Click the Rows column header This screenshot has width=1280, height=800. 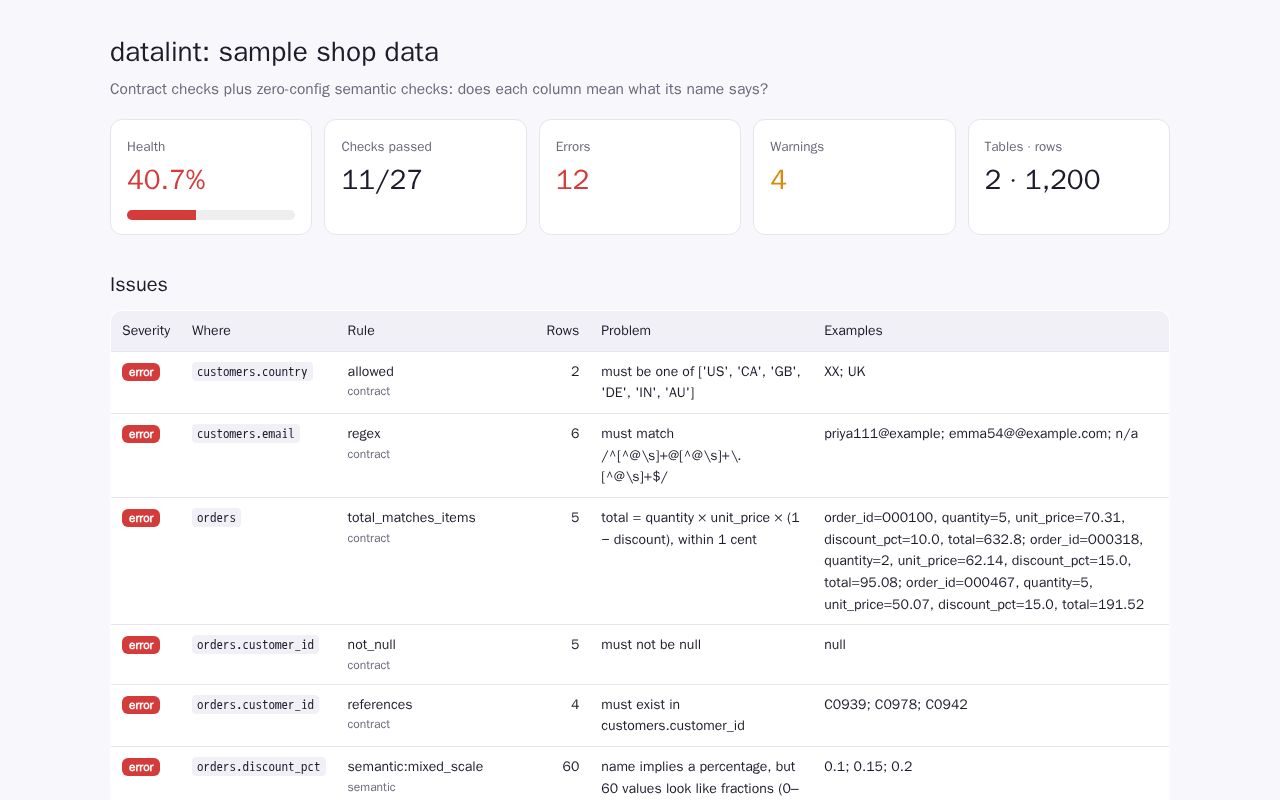point(562,331)
